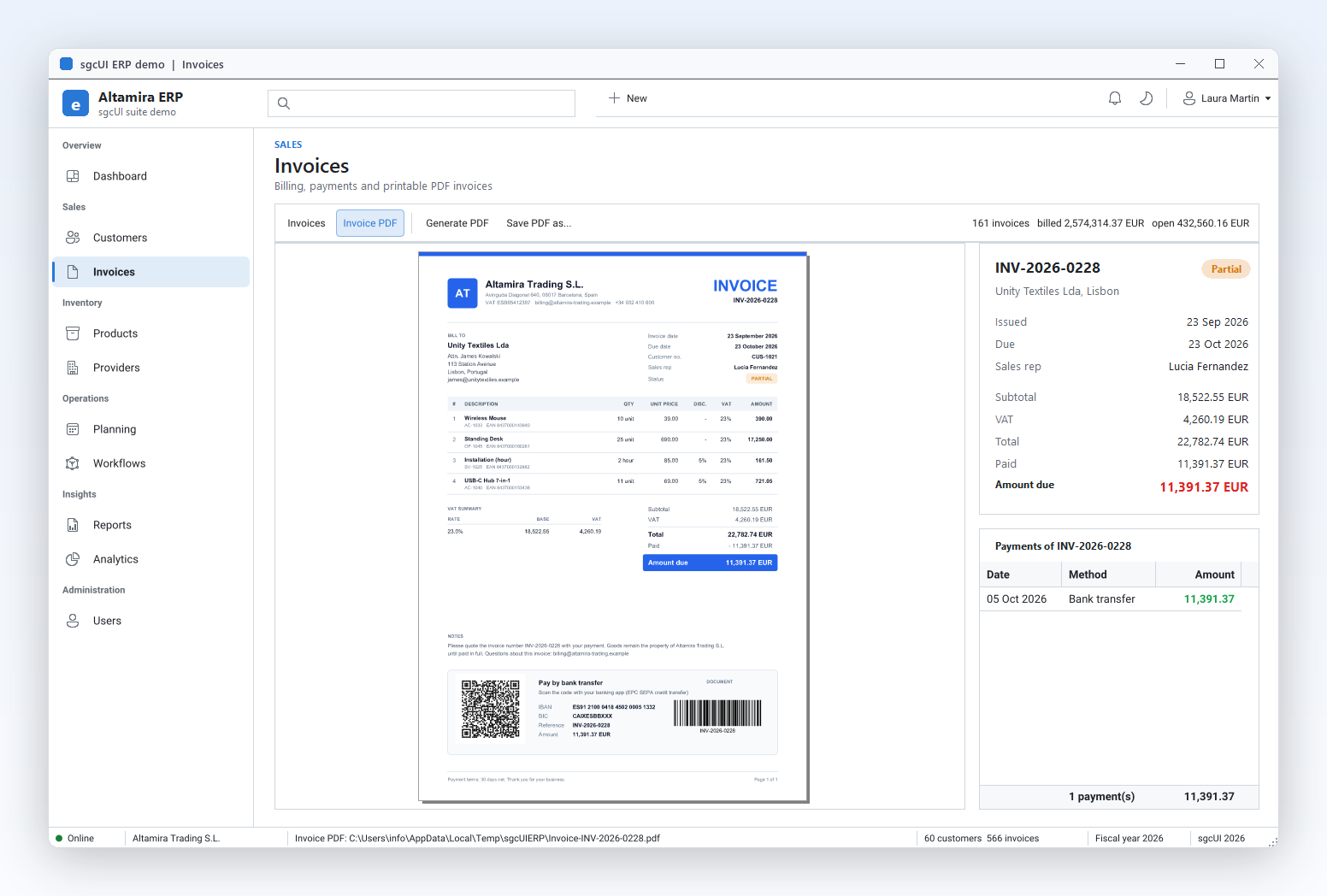This screenshot has width=1327, height=896.
Task: Open Dashboard from the sidebar
Action: pos(150,176)
